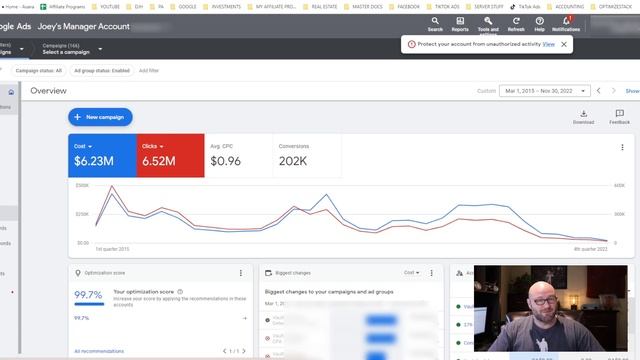Open the Cost metric dropdown in blue tile

pyautogui.click(x=83, y=146)
